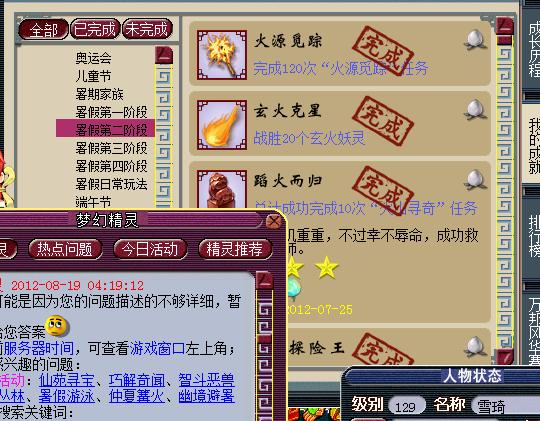Screen dimensions: 540x421
Task: Click the achievement list top scroll arrow
Action: (x=505, y=26)
